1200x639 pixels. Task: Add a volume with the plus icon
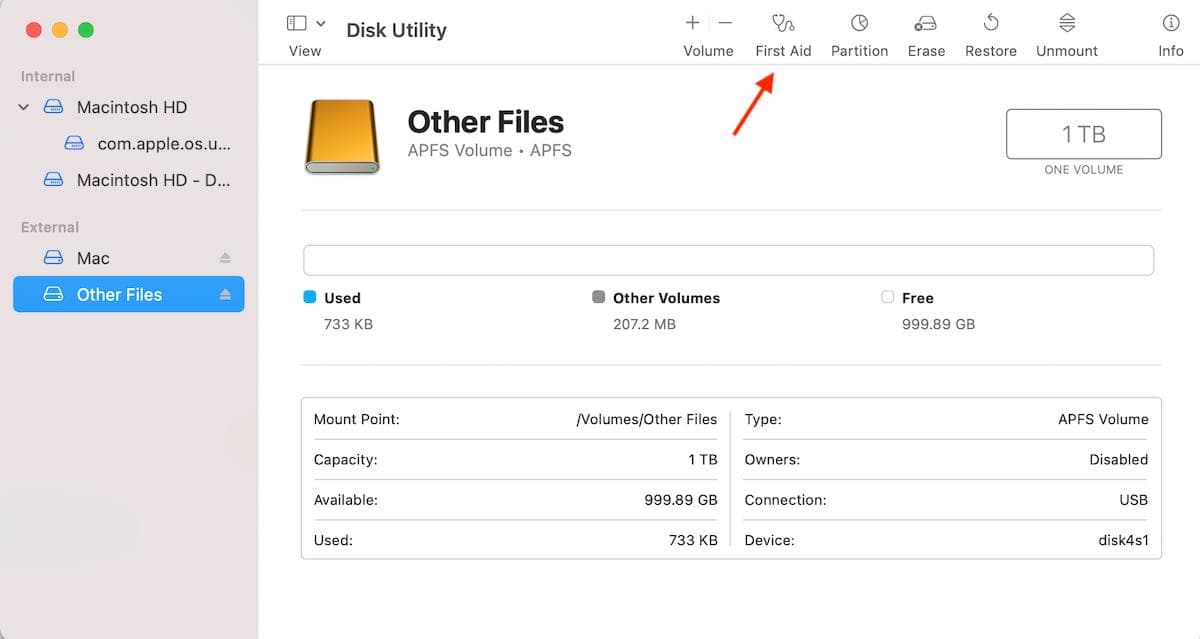pos(692,22)
